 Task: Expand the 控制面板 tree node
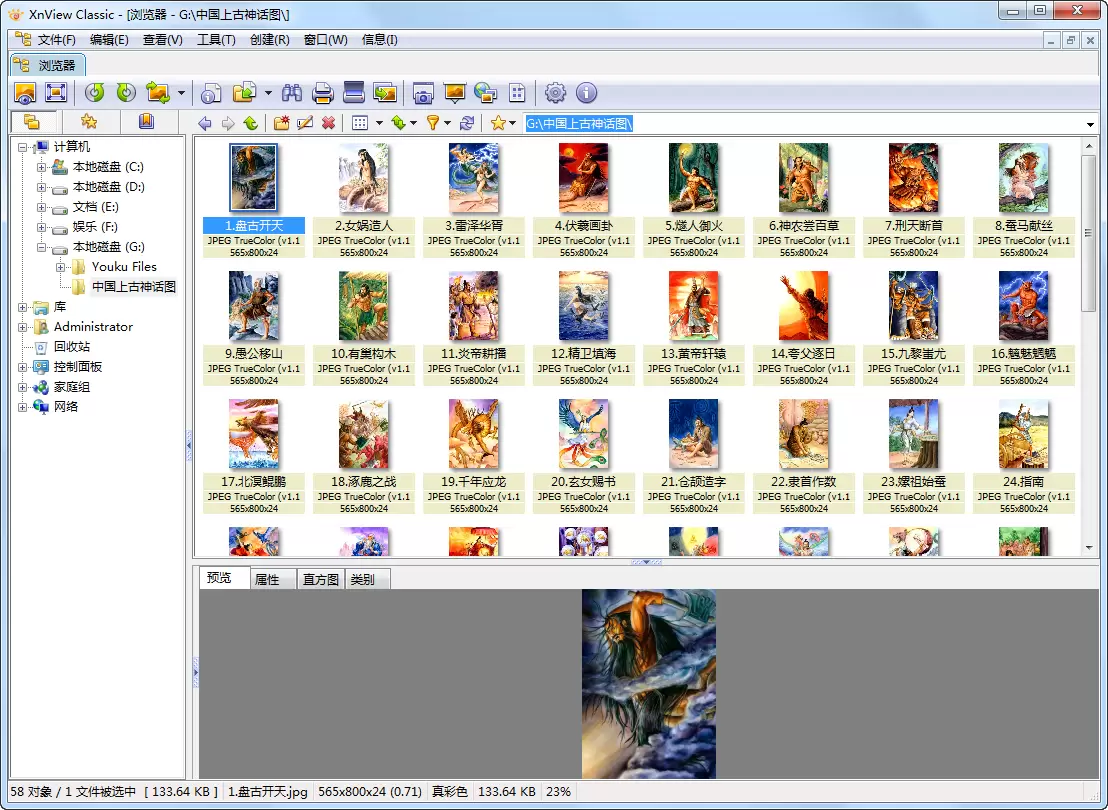pyautogui.click(x=22, y=368)
